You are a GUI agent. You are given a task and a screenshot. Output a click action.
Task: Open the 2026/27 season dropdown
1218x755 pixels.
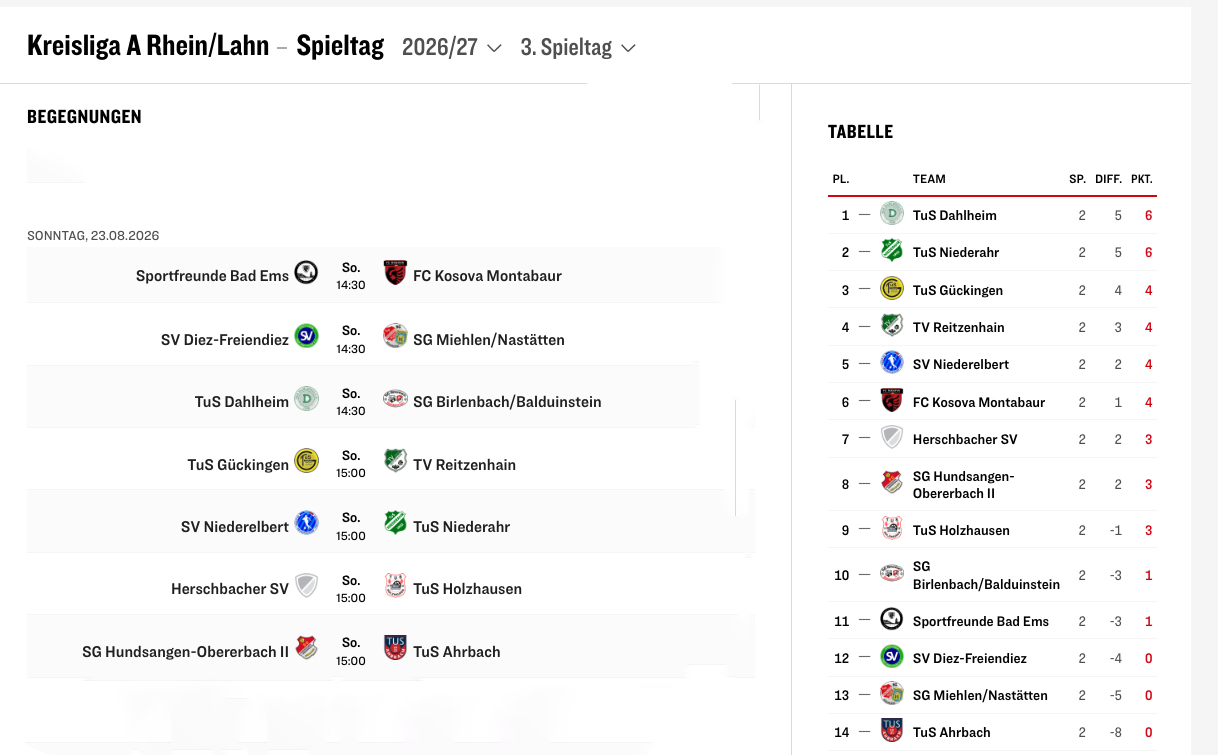[451, 47]
